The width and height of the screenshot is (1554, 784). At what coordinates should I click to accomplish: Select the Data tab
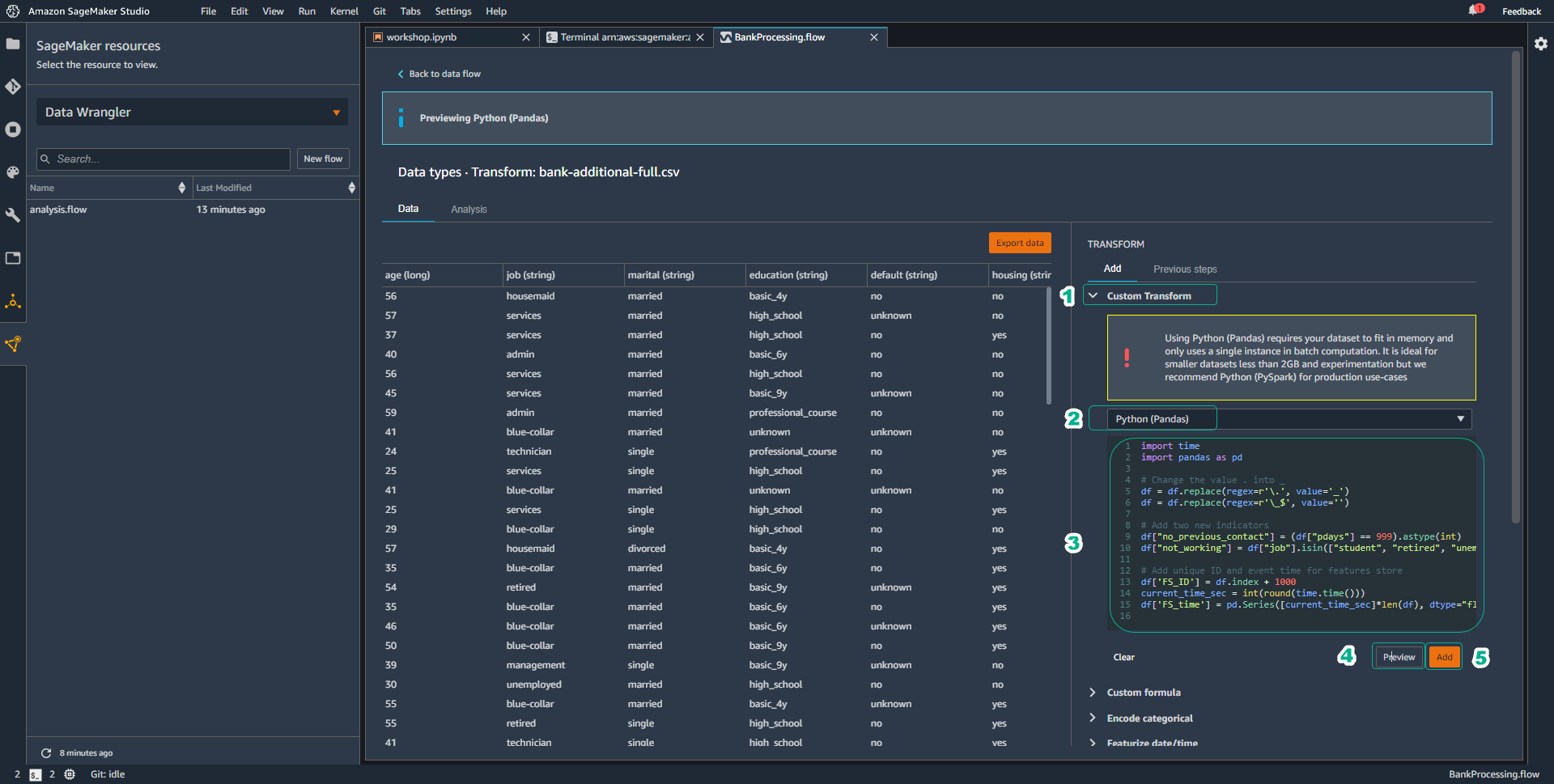point(408,209)
